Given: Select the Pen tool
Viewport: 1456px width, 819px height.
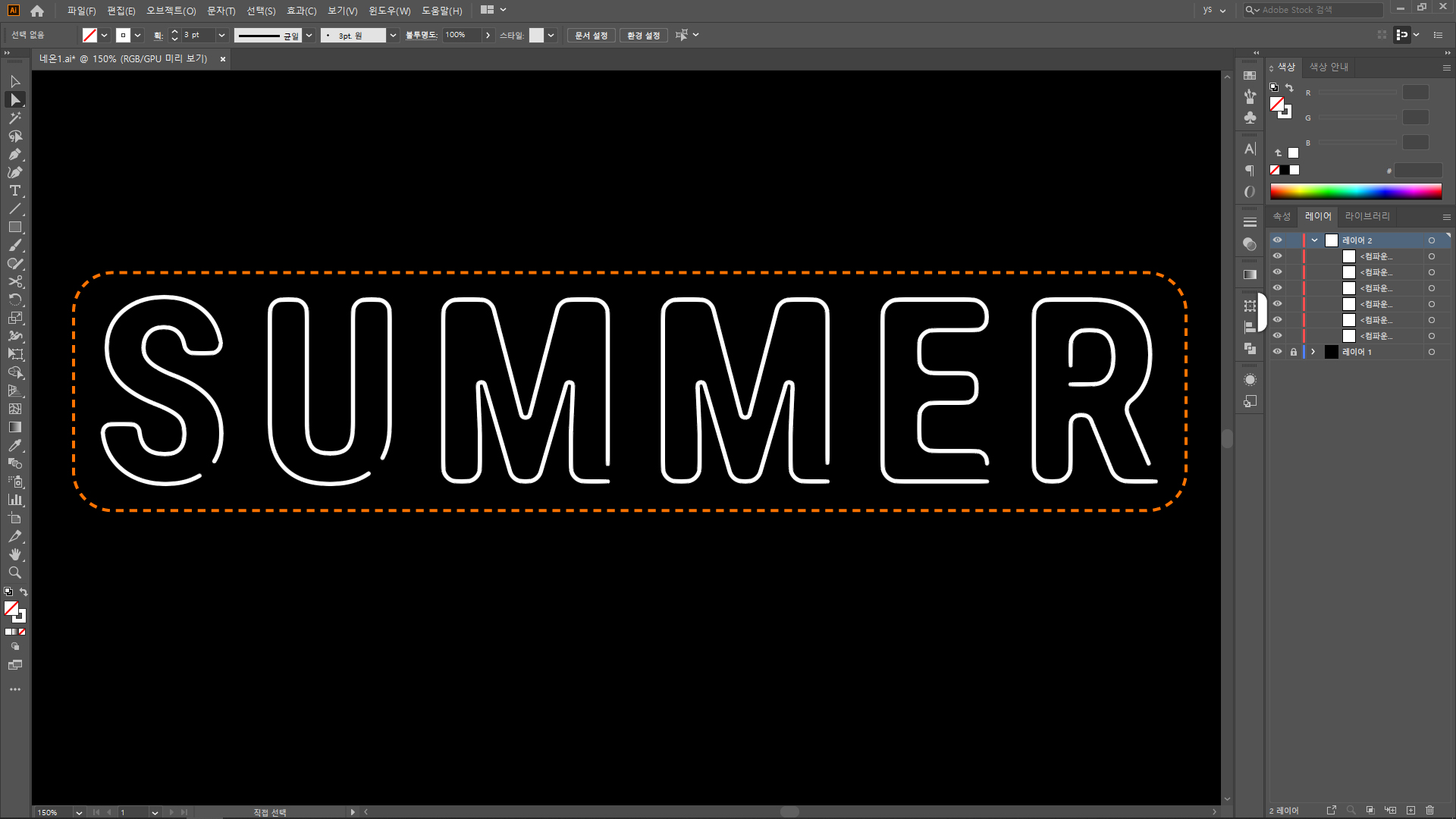Looking at the screenshot, I should coord(14,155).
